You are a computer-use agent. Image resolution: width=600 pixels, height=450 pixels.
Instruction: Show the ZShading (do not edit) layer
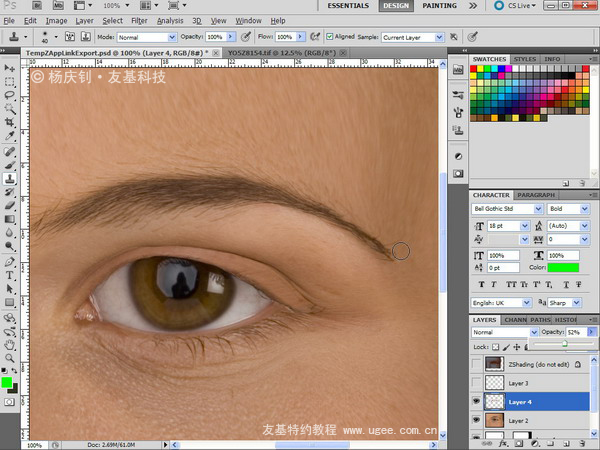coord(476,364)
